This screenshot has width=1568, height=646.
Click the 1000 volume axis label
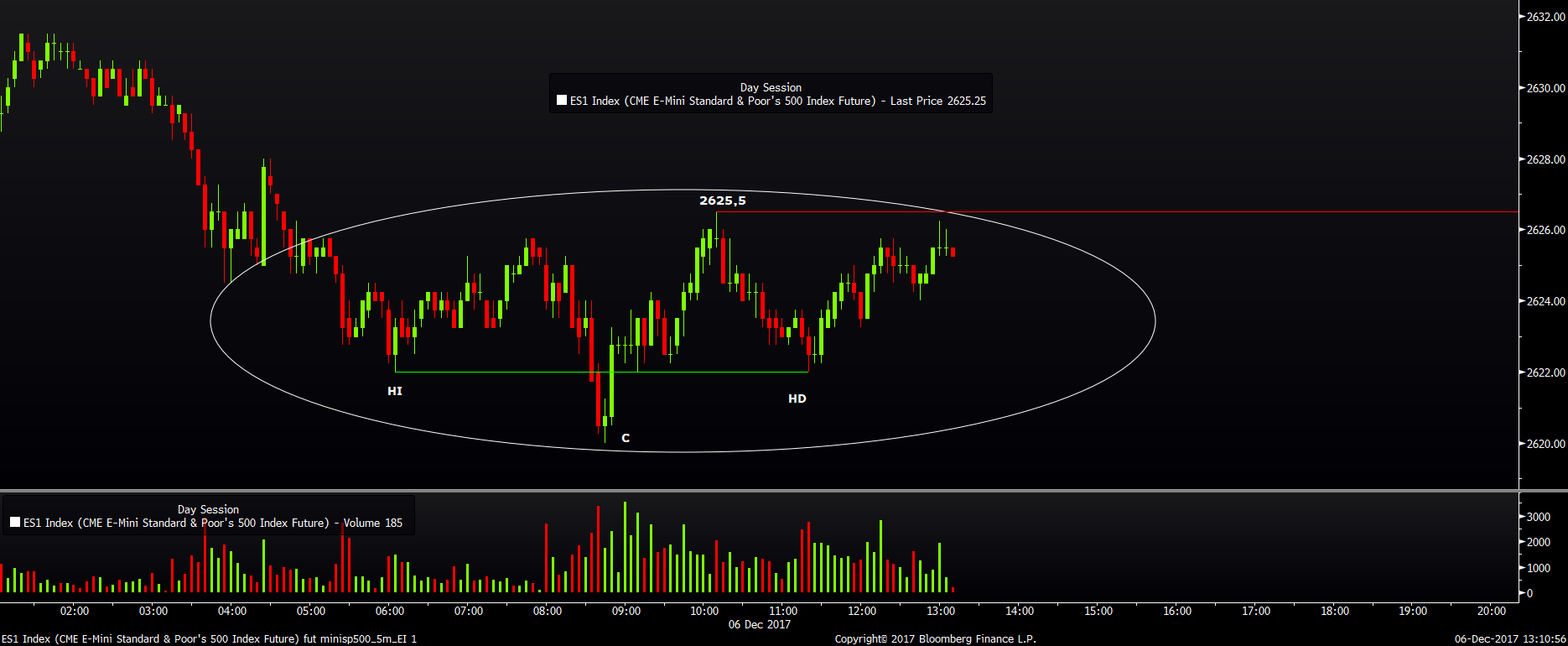pos(1539,568)
